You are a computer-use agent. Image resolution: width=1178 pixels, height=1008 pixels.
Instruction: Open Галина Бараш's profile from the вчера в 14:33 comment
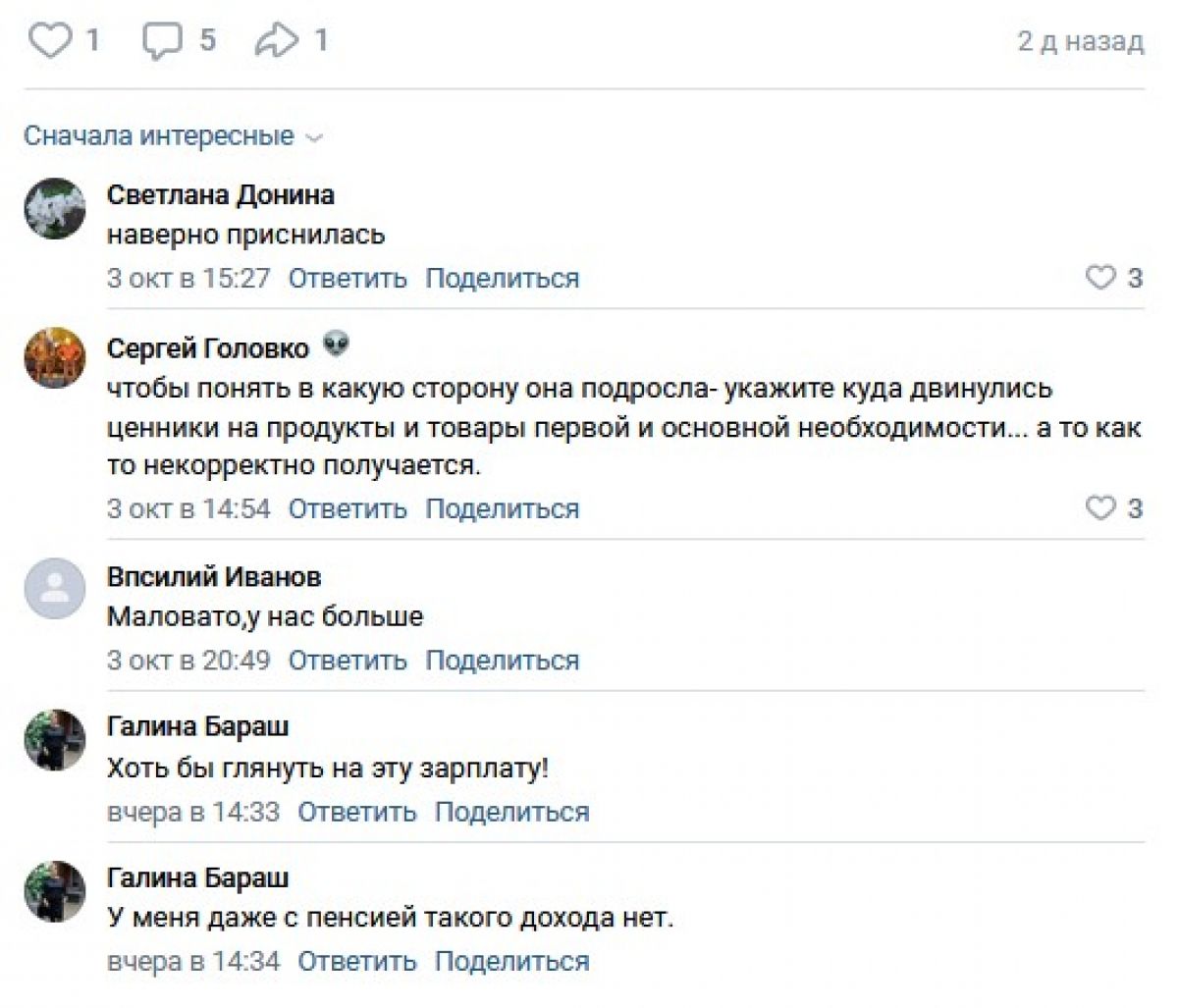(x=197, y=726)
